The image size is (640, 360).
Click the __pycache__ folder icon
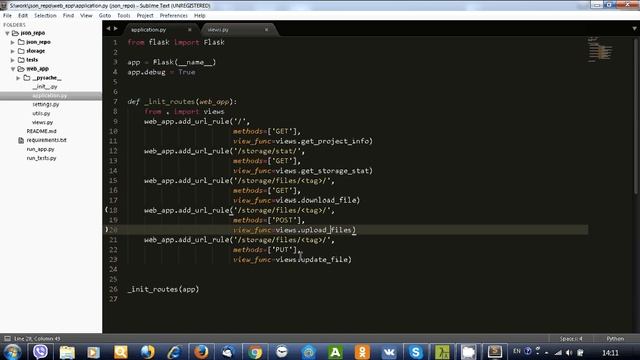coord(27,78)
